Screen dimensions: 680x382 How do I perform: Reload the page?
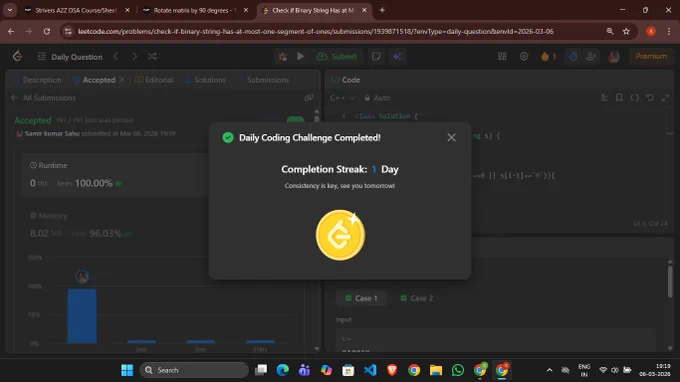[47, 32]
